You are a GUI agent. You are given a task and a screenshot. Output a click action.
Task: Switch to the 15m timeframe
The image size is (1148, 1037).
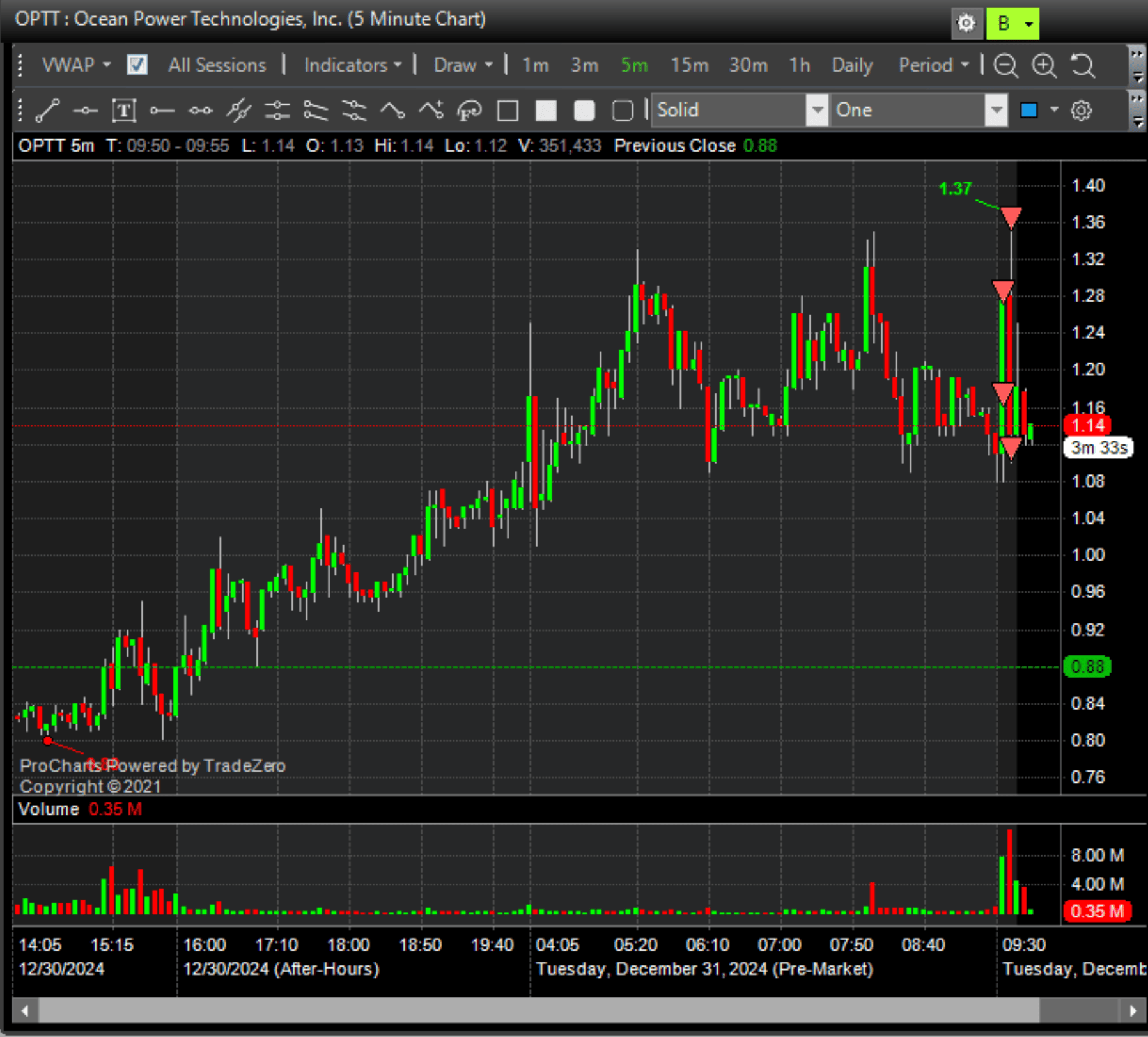(x=689, y=65)
